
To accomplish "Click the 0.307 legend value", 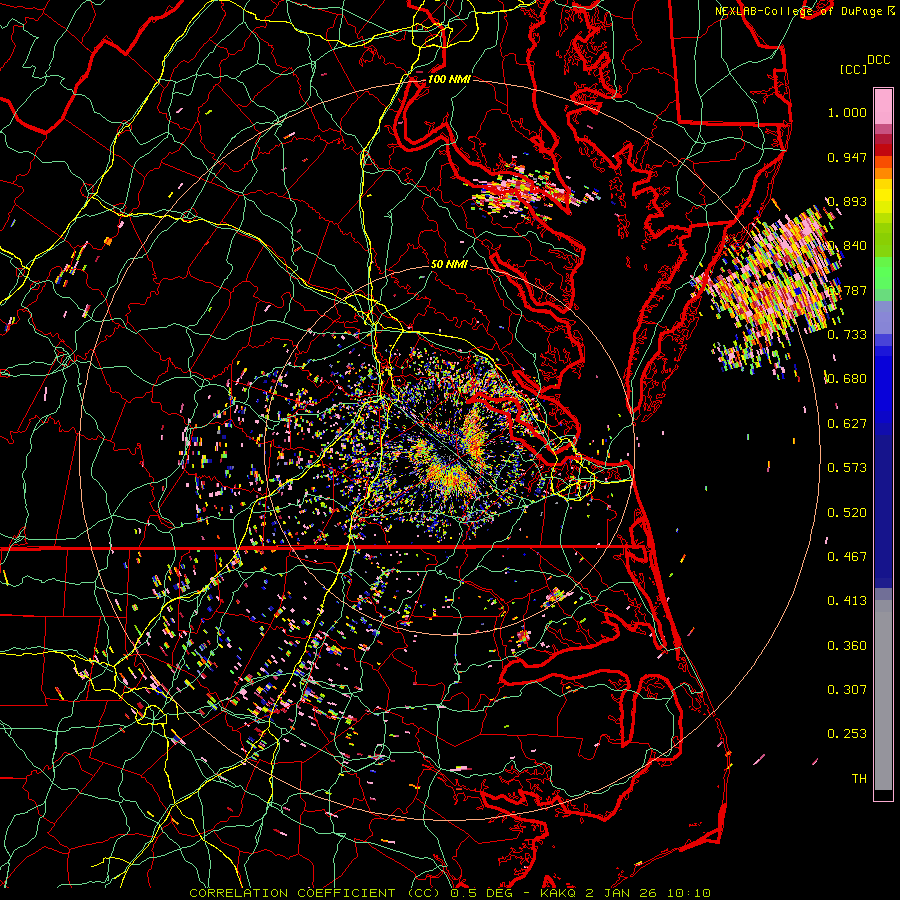I will 847,690.
